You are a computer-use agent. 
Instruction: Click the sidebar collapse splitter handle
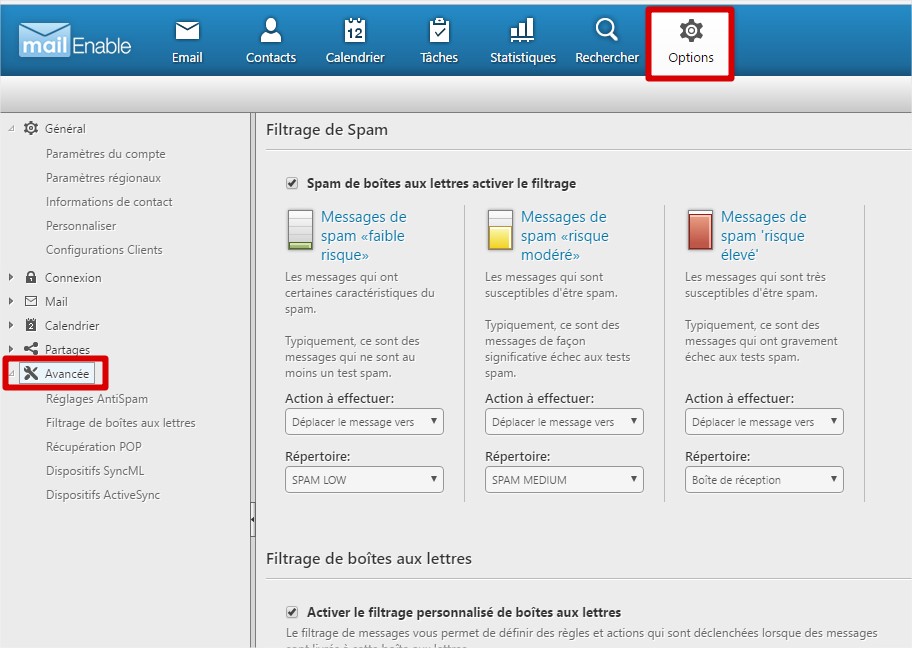tap(252, 519)
